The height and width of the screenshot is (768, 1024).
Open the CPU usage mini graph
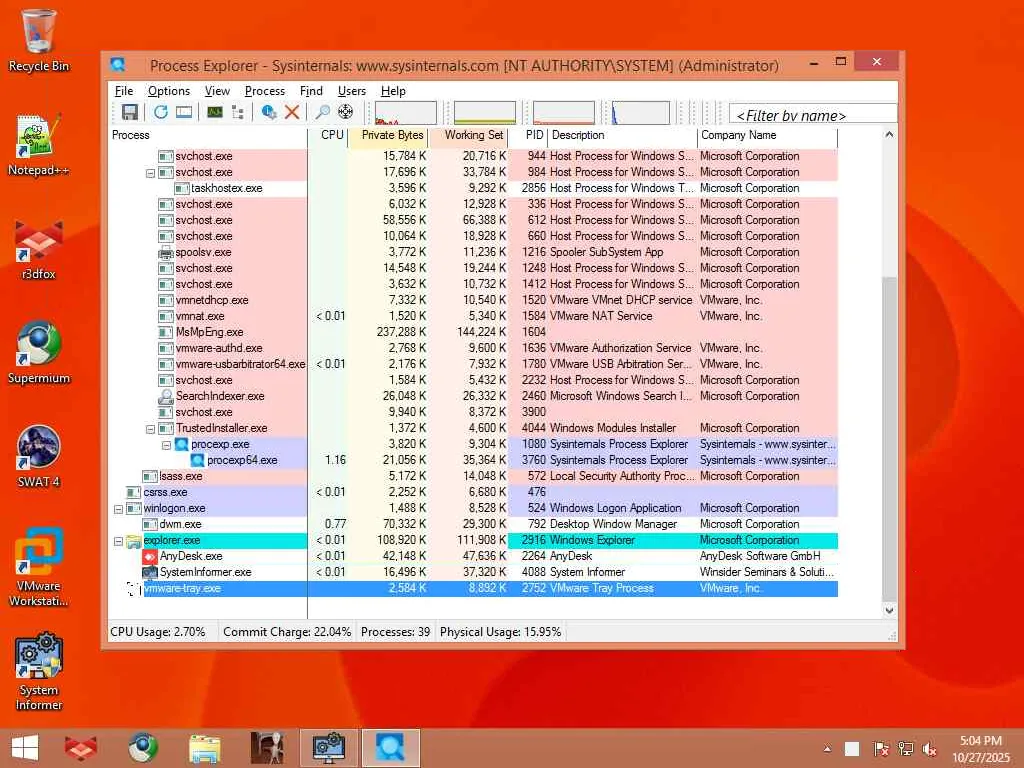point(406,113)
